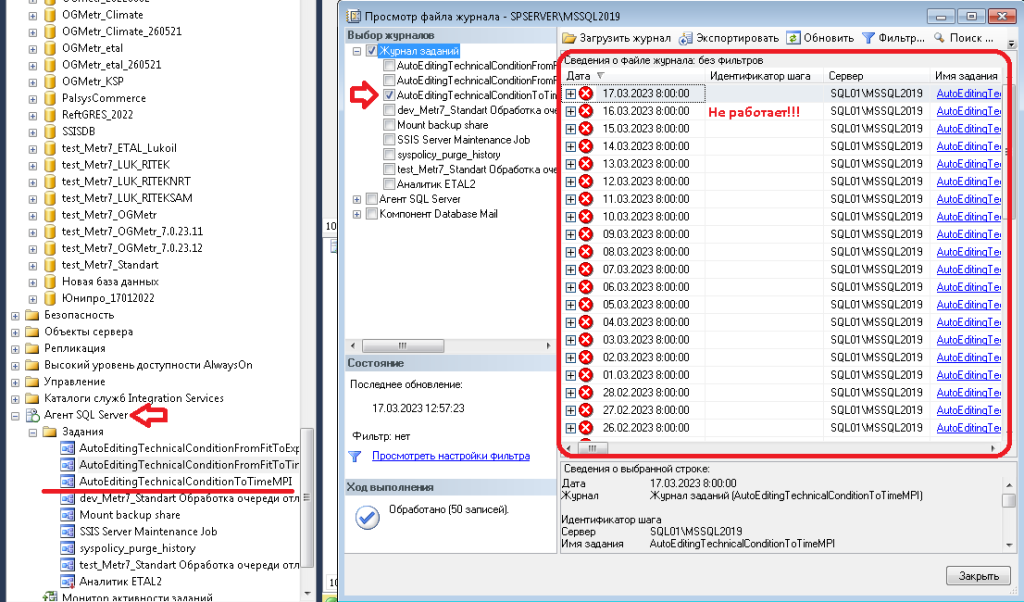The image size is (1024, 602).
Task: Click the Object Explorer vertical scrollbar
Action: (x=306, y=496)
